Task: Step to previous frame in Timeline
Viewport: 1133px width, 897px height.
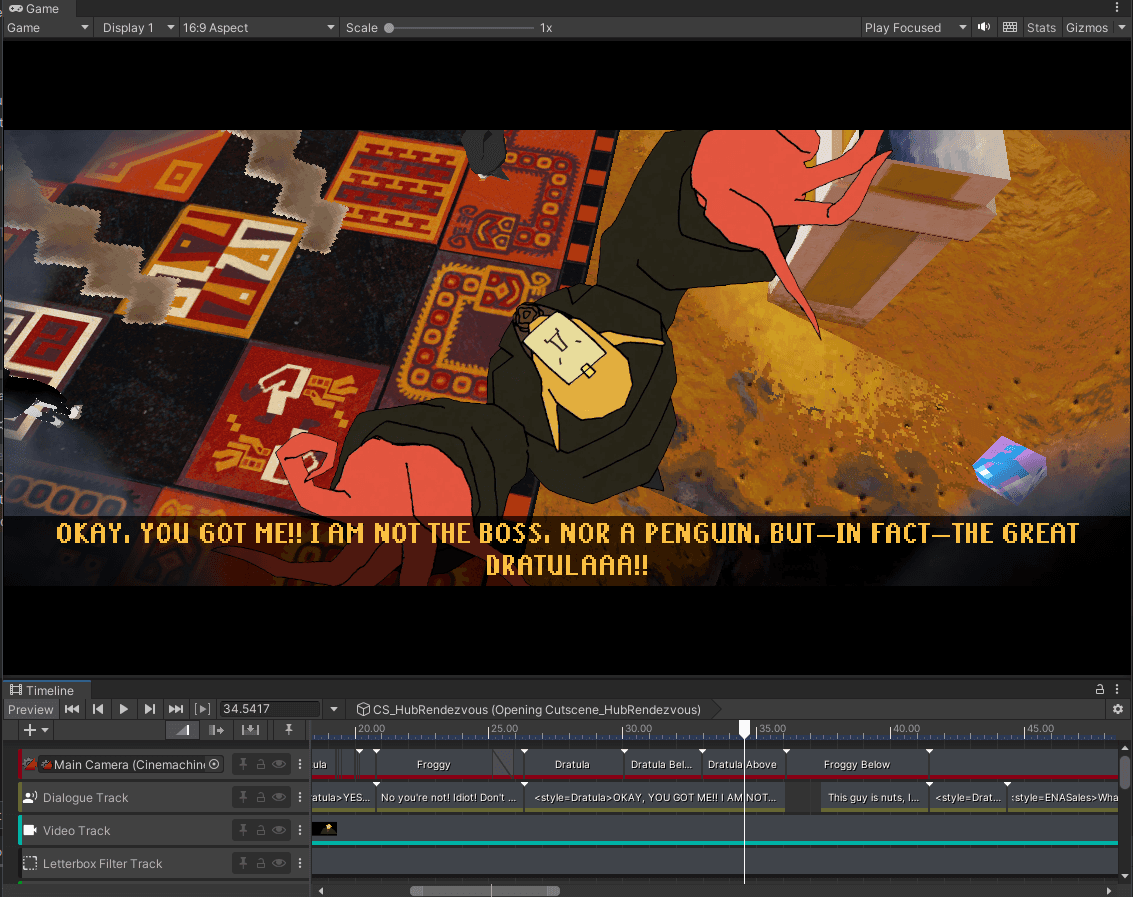Action: pos(98,709)
